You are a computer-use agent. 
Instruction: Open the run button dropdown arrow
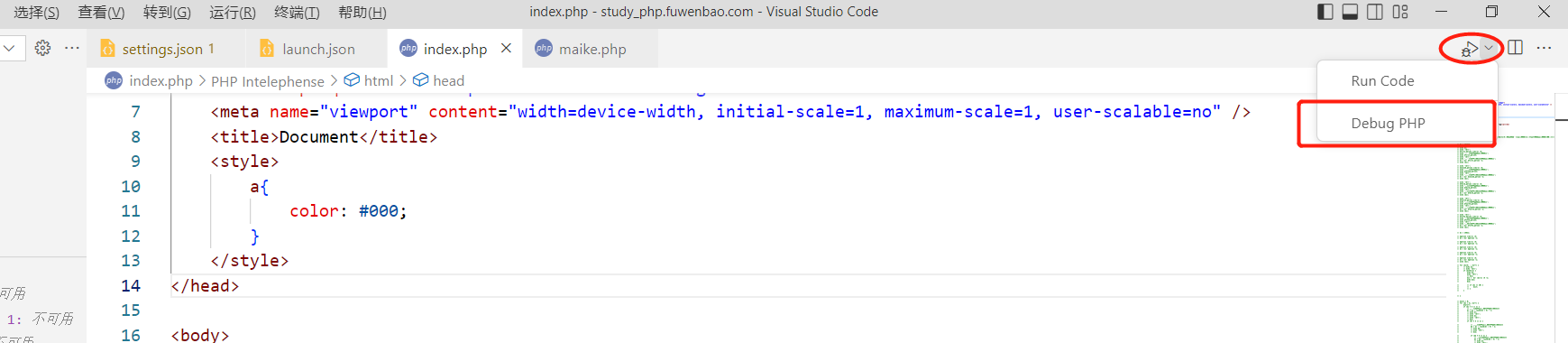tap(1489, 49)
